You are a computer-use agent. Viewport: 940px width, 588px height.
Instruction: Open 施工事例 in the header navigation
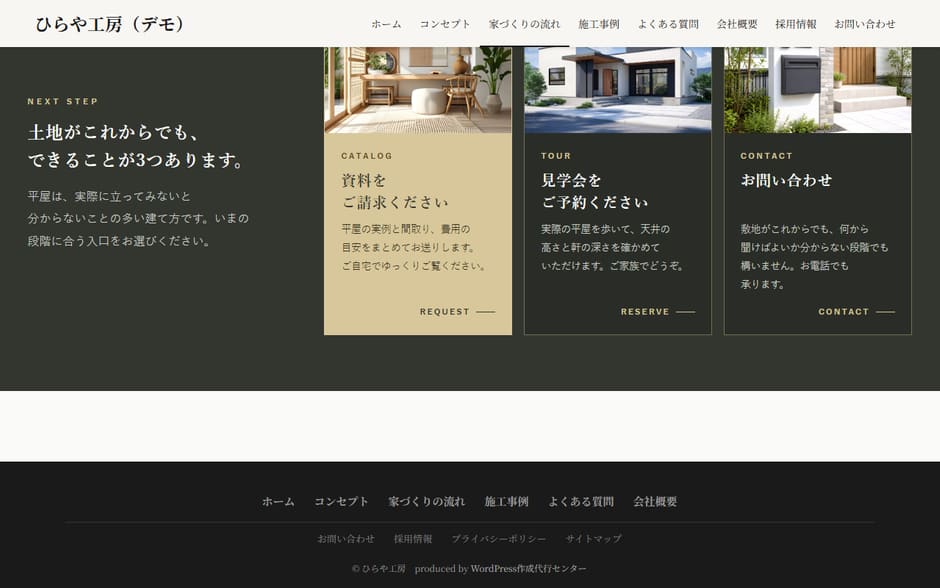coord(599,24)
